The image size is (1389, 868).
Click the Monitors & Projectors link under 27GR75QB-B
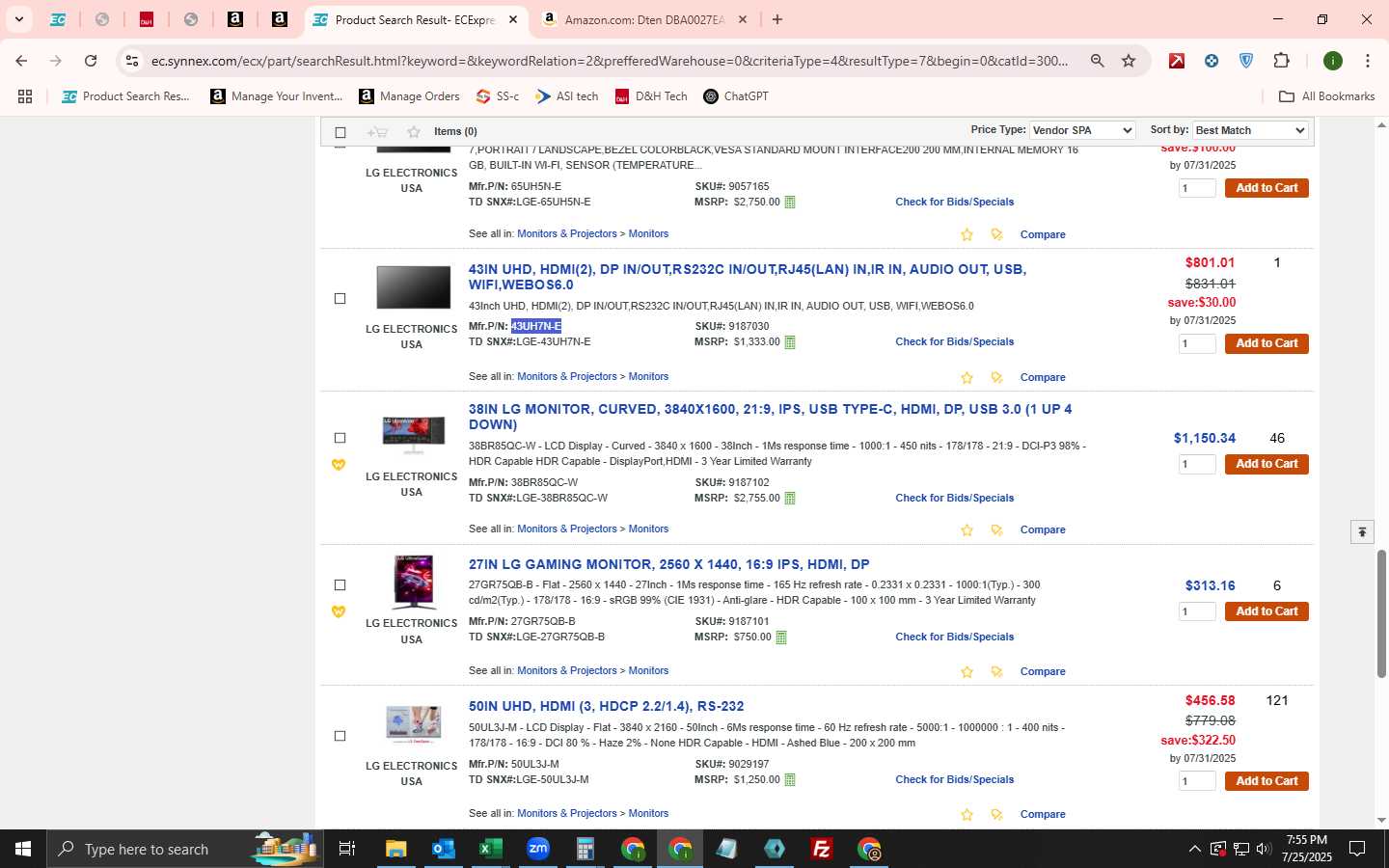567,670
